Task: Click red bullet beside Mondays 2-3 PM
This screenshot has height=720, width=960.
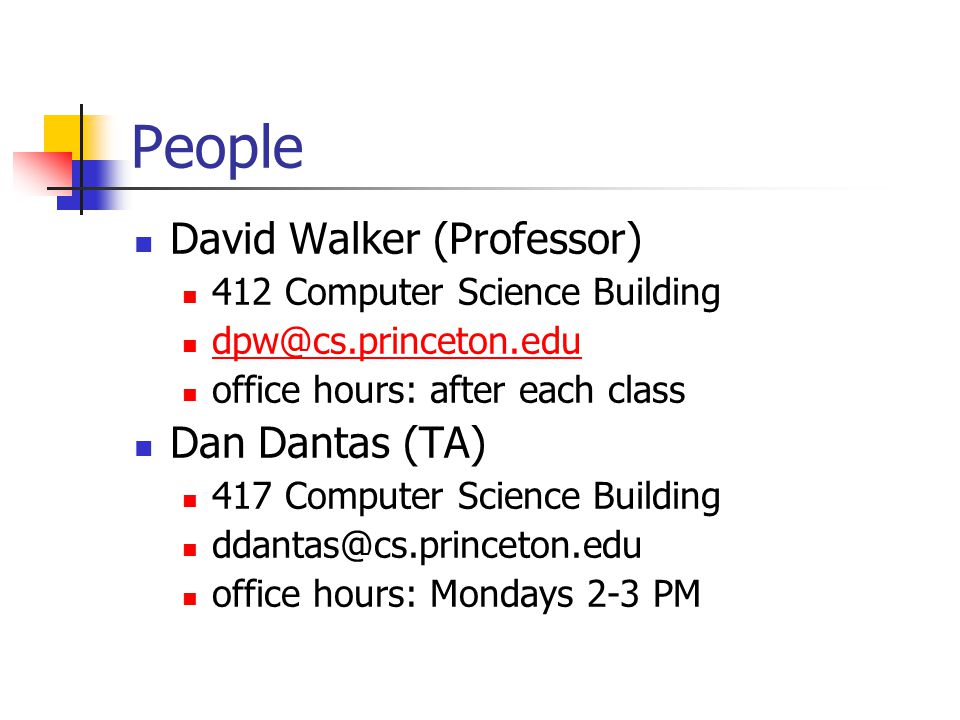Action: coord(190,599)
